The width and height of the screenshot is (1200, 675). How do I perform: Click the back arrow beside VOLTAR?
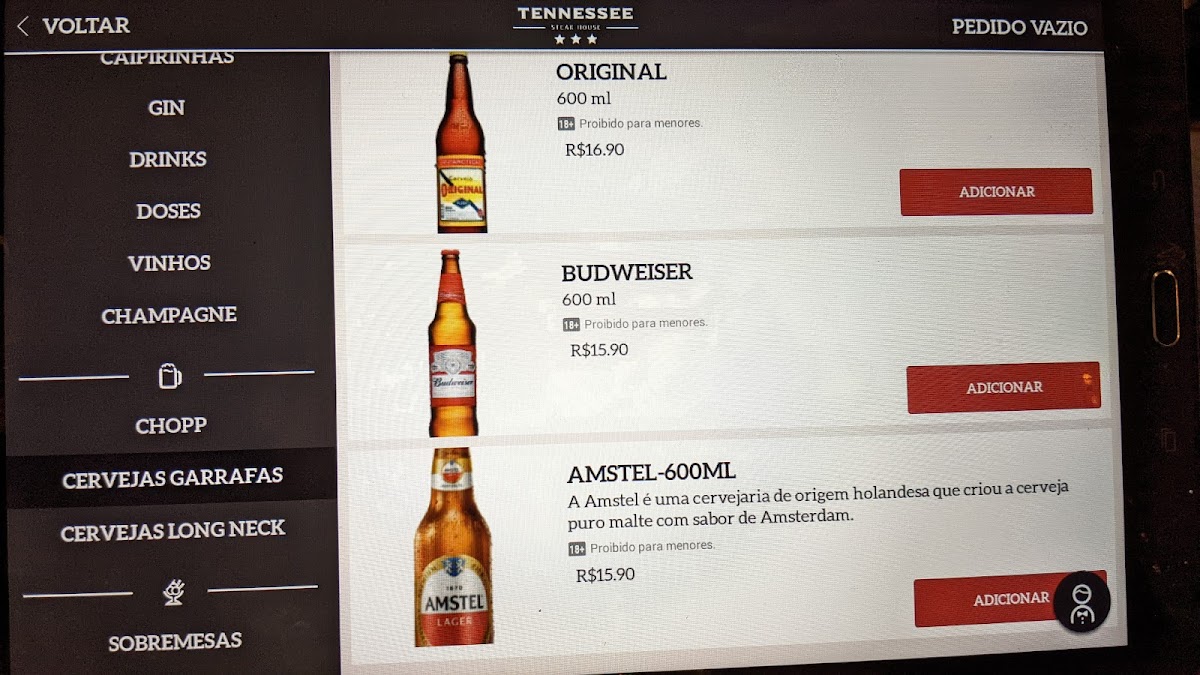(x=23, y=26)
